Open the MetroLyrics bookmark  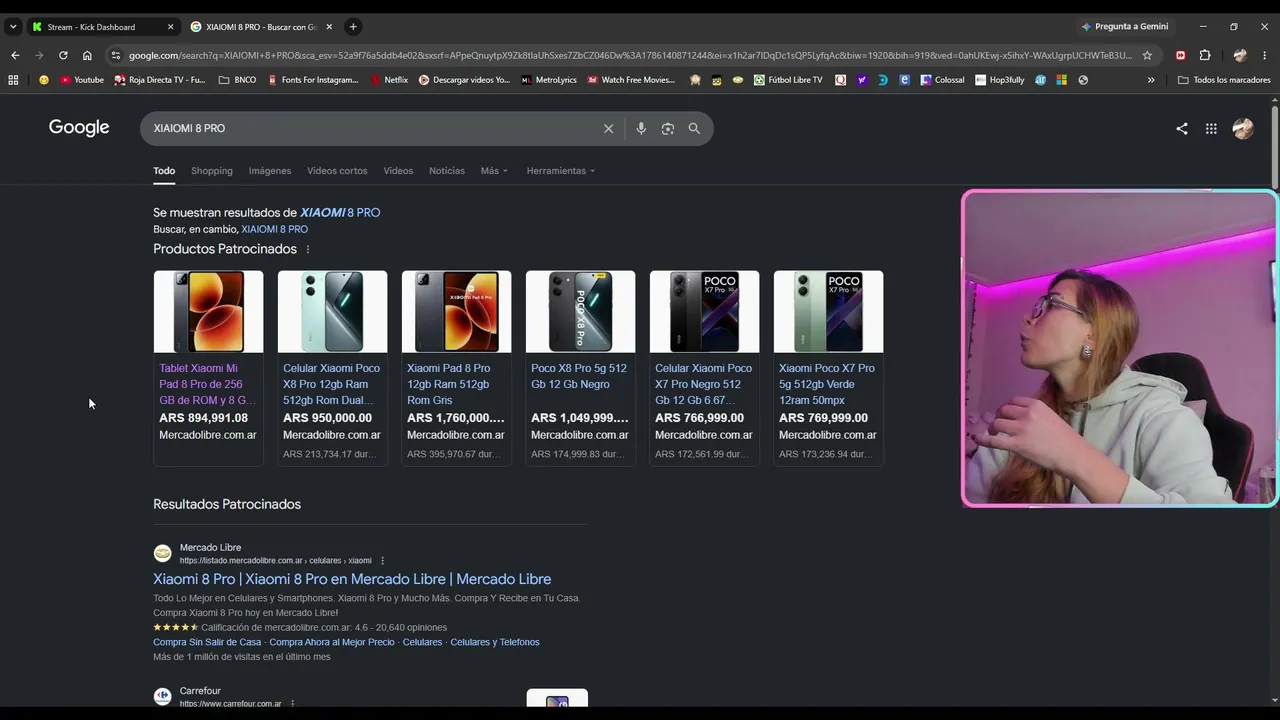point(549,80)
